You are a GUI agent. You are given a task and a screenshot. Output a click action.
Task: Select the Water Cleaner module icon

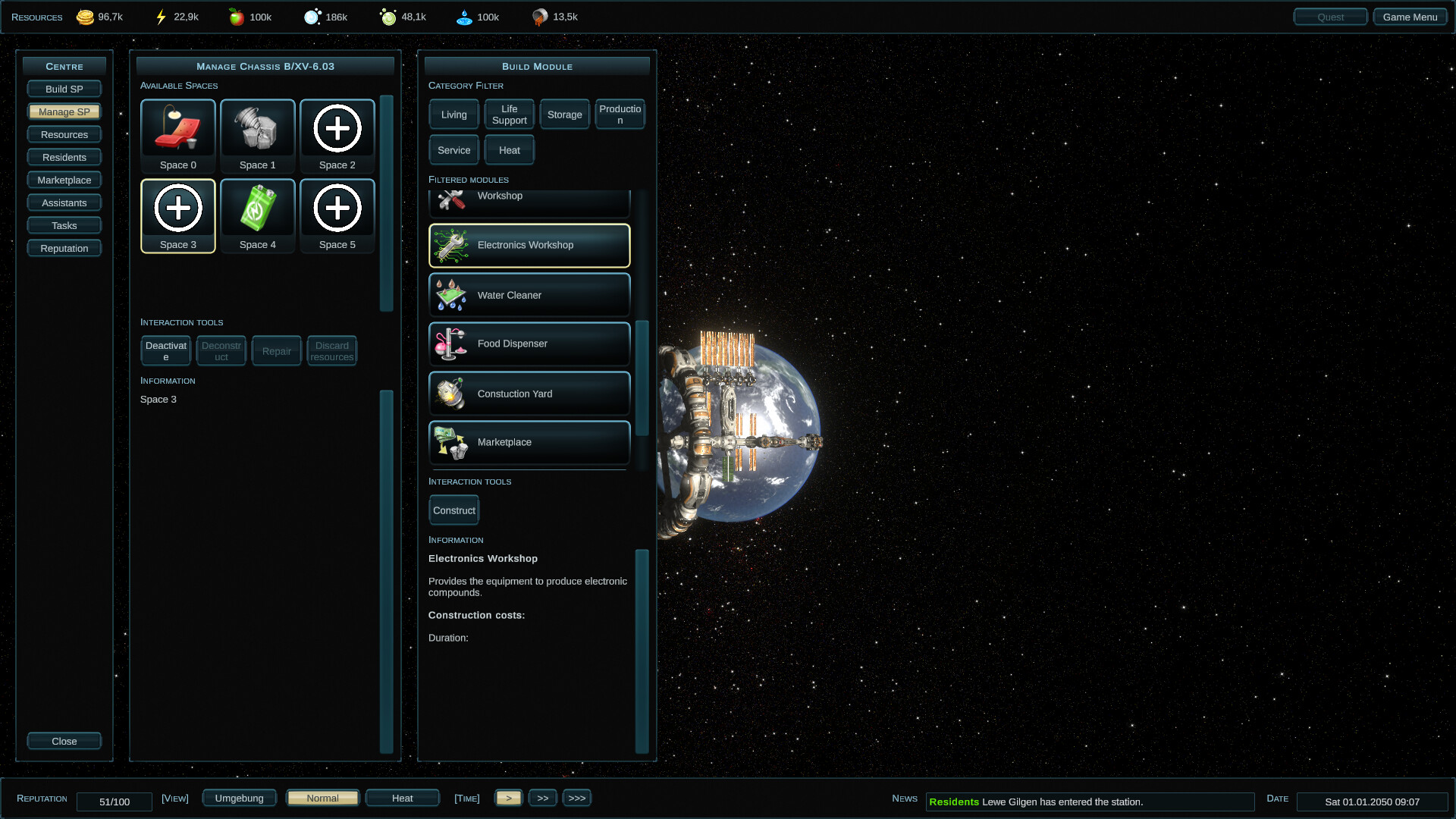[x=450, y=295]
